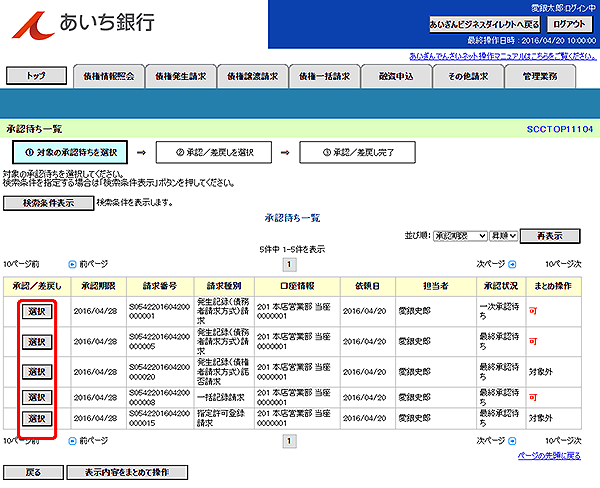This screenshot has height=488, width=600.
Task: Click the 前ページ arrow icon above the table
Action: 72,264
